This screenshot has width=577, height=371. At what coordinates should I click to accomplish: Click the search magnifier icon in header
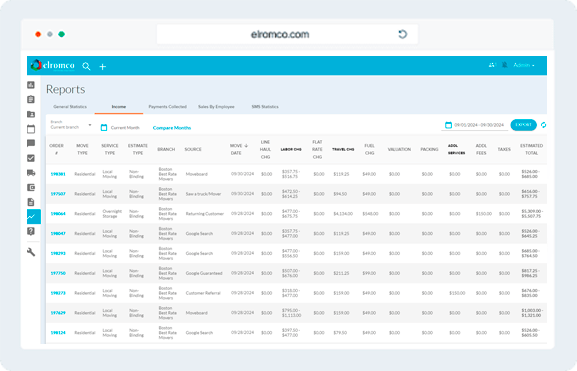click(86, 66)
